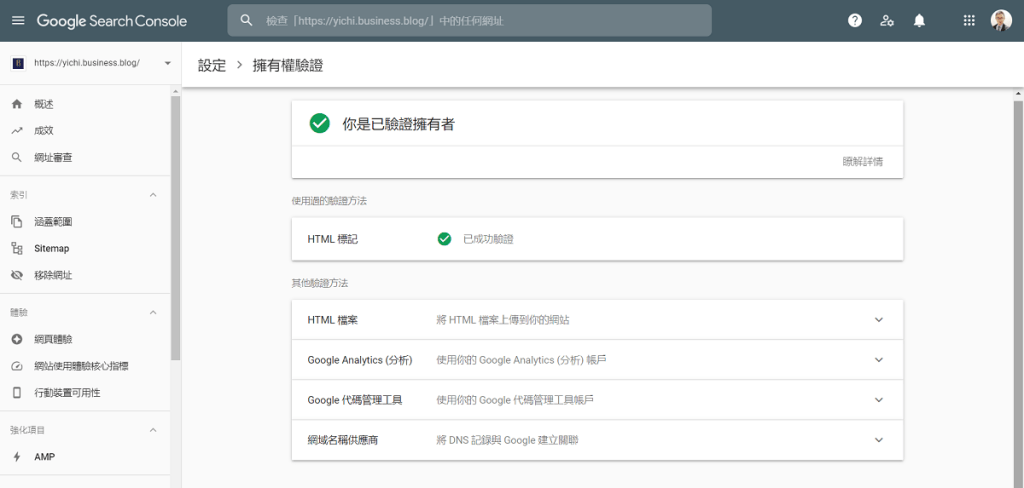
Task: Open the Google apps grid
Action: pyautogui.click(x=969, y=21)
